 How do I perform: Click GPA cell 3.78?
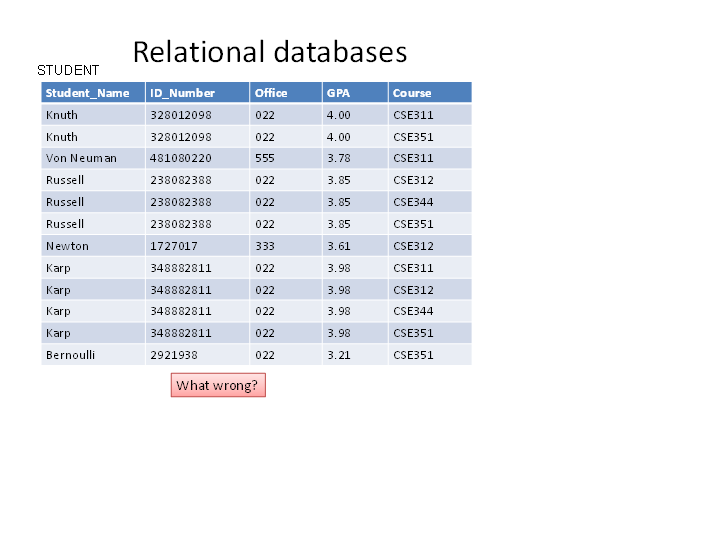click(x=355, y=158)
